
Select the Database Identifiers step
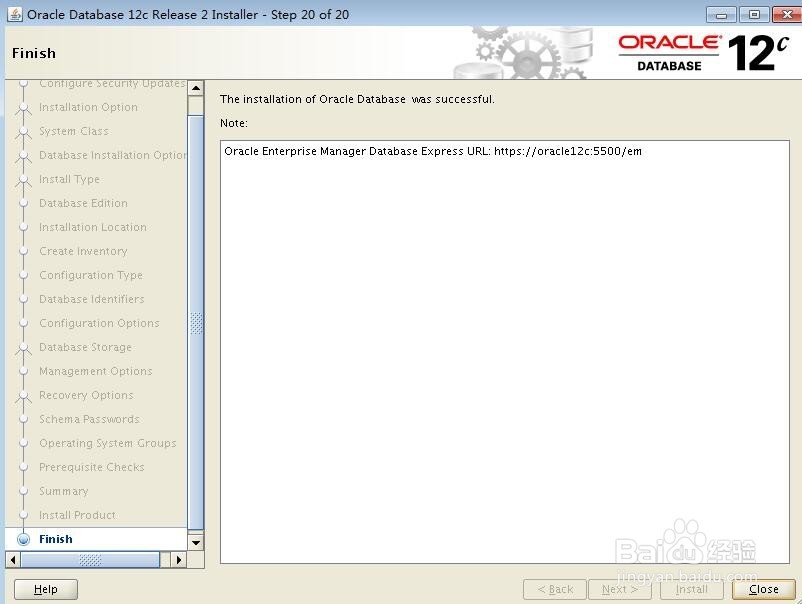pyautogui.click(x=92, y=299)
